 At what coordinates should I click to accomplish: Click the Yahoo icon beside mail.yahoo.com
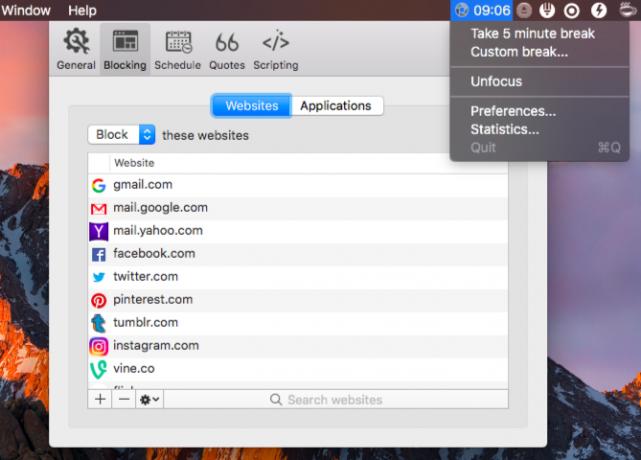click(x=99, y=231)
